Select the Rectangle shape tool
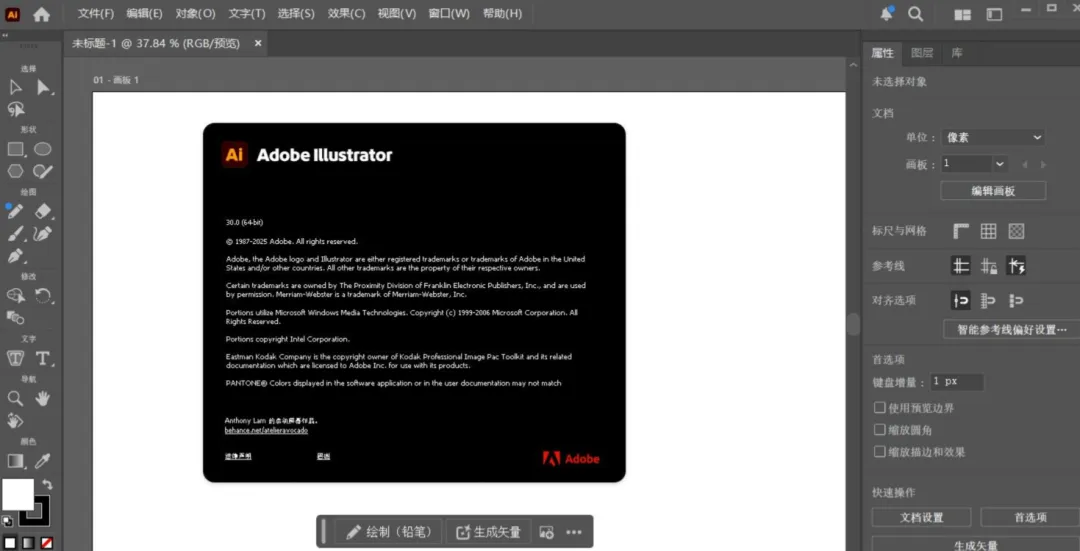Image resolution: width=1080 pixels, height=551 pixels. [x=16, y=149]
